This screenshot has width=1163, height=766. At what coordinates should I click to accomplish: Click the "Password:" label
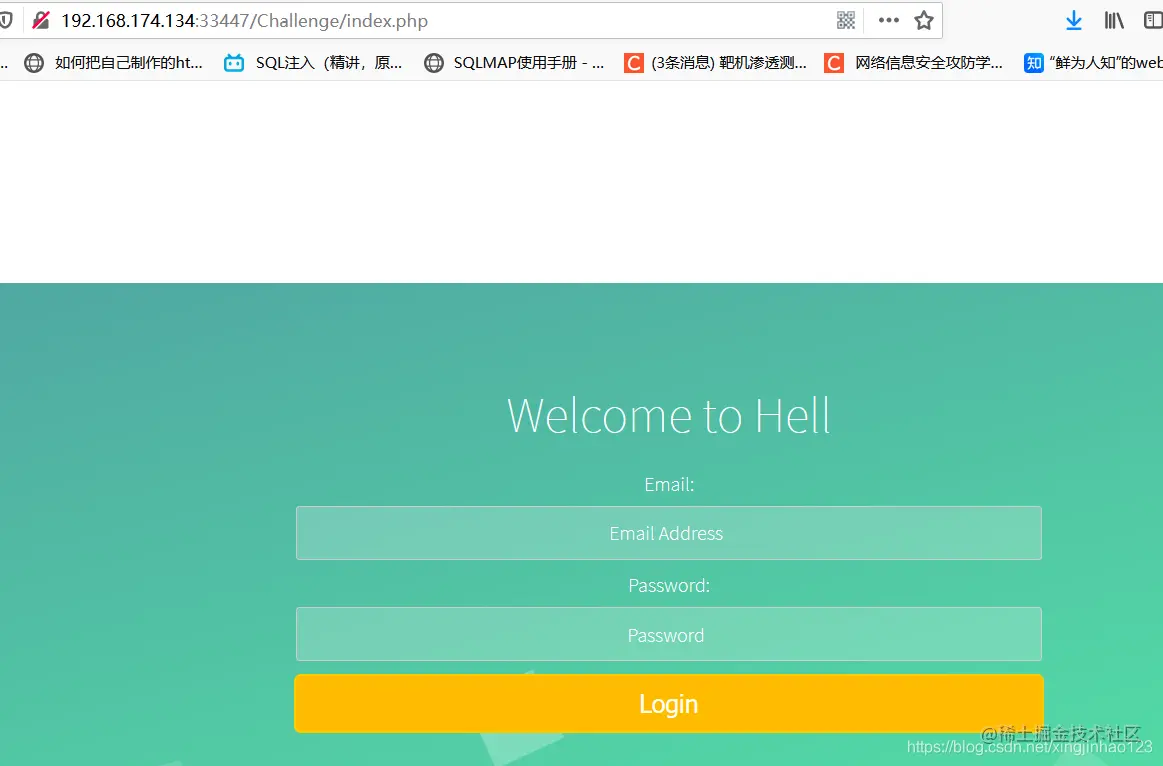[669, 585]
